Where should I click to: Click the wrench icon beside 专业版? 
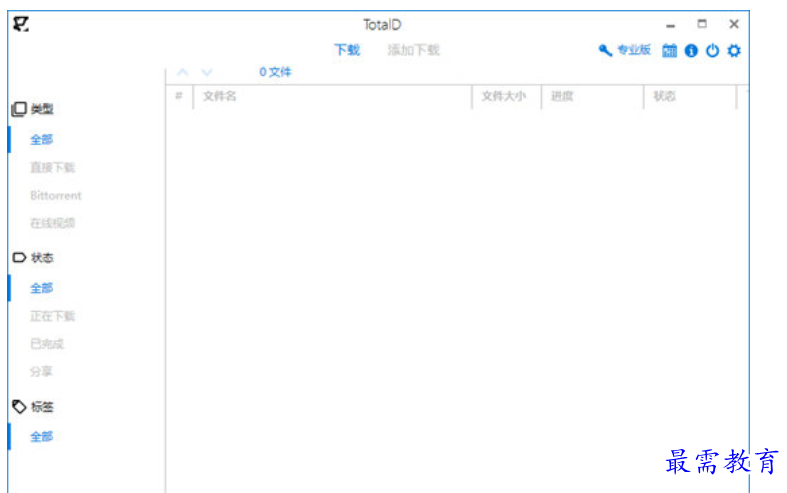click(x=605, y=50)
